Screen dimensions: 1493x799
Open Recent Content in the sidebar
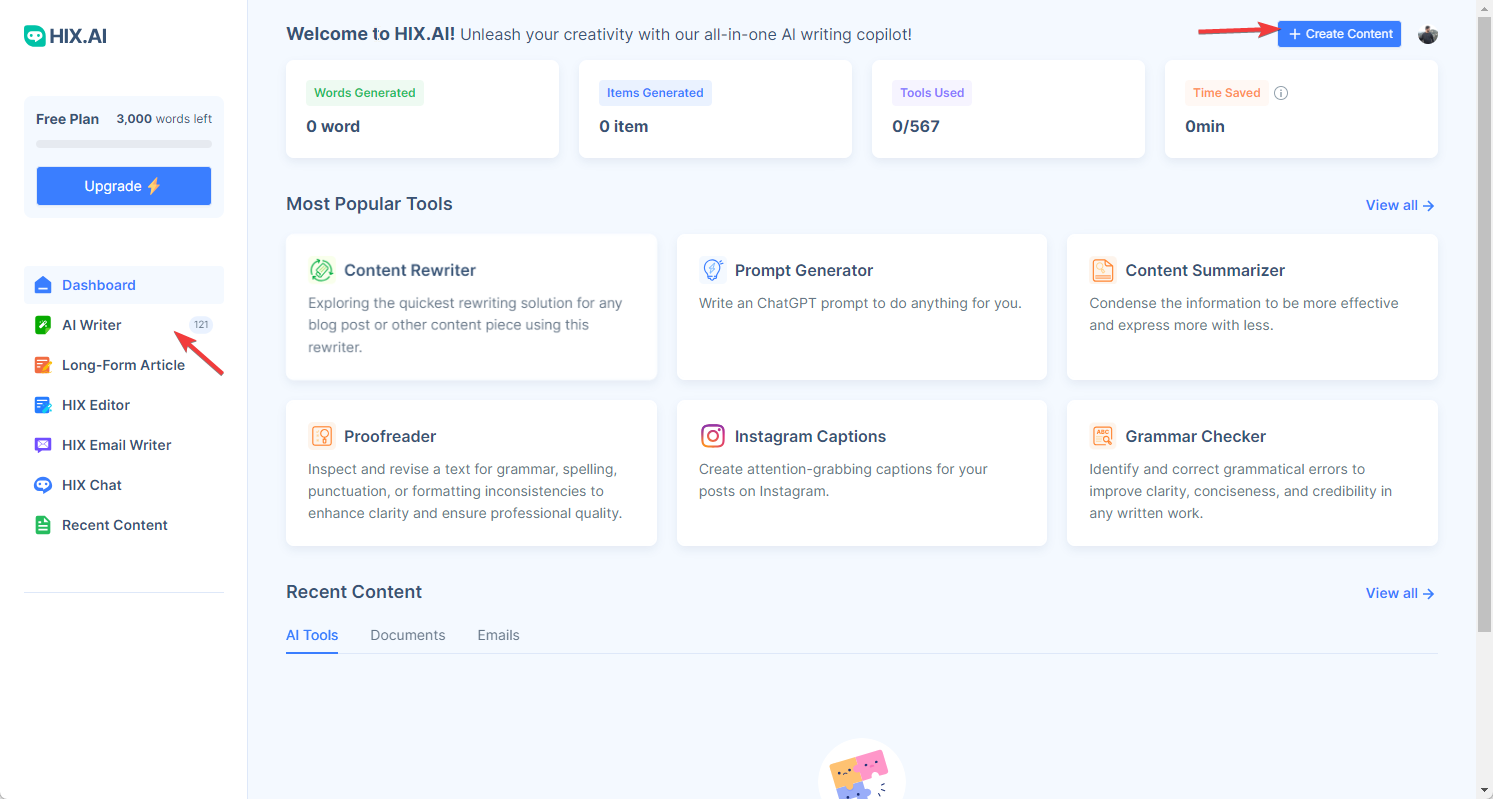pyautogui.click(x=124, y=525)
